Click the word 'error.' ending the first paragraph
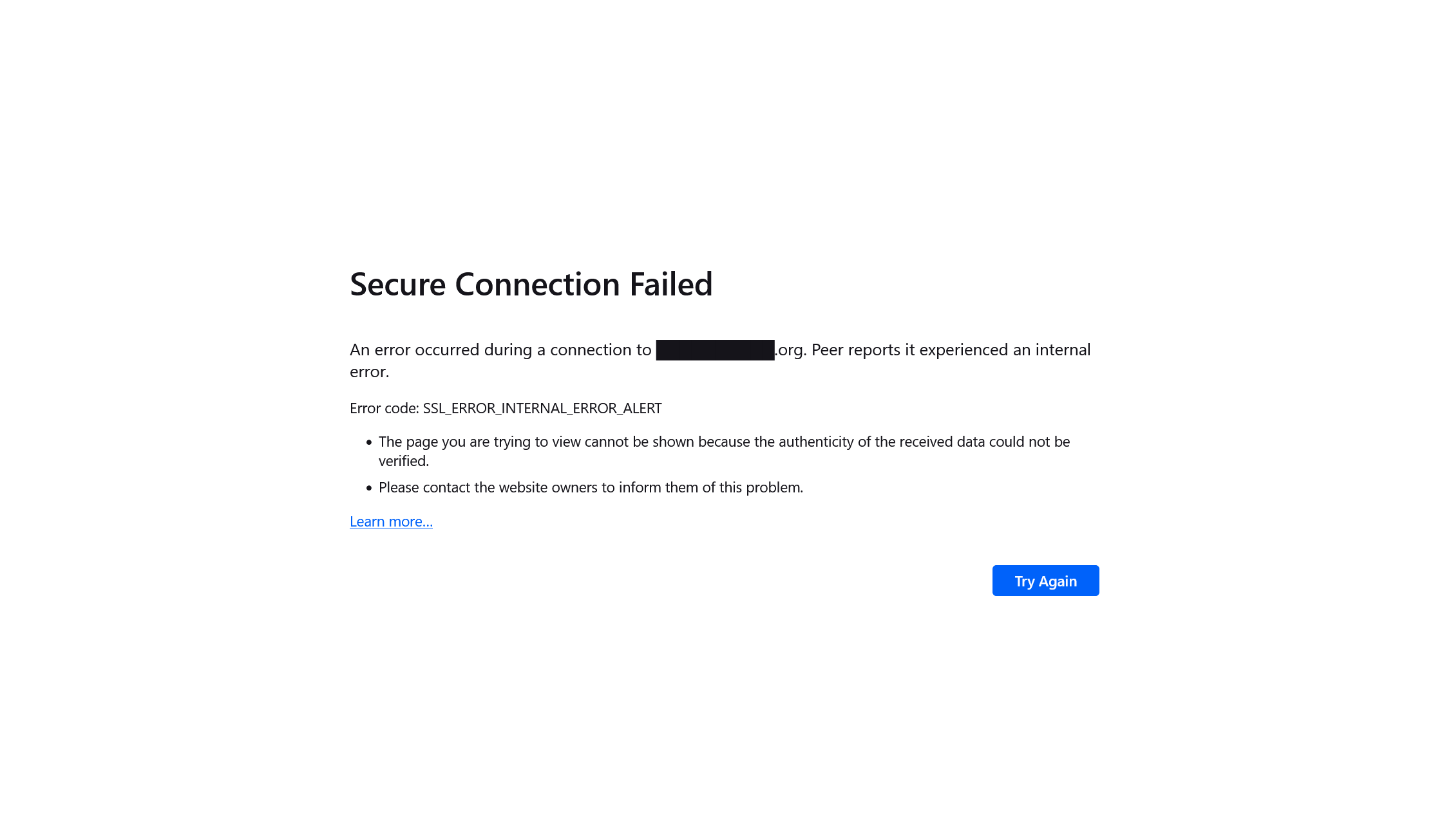1453x840 pixels. click(370, 371)
